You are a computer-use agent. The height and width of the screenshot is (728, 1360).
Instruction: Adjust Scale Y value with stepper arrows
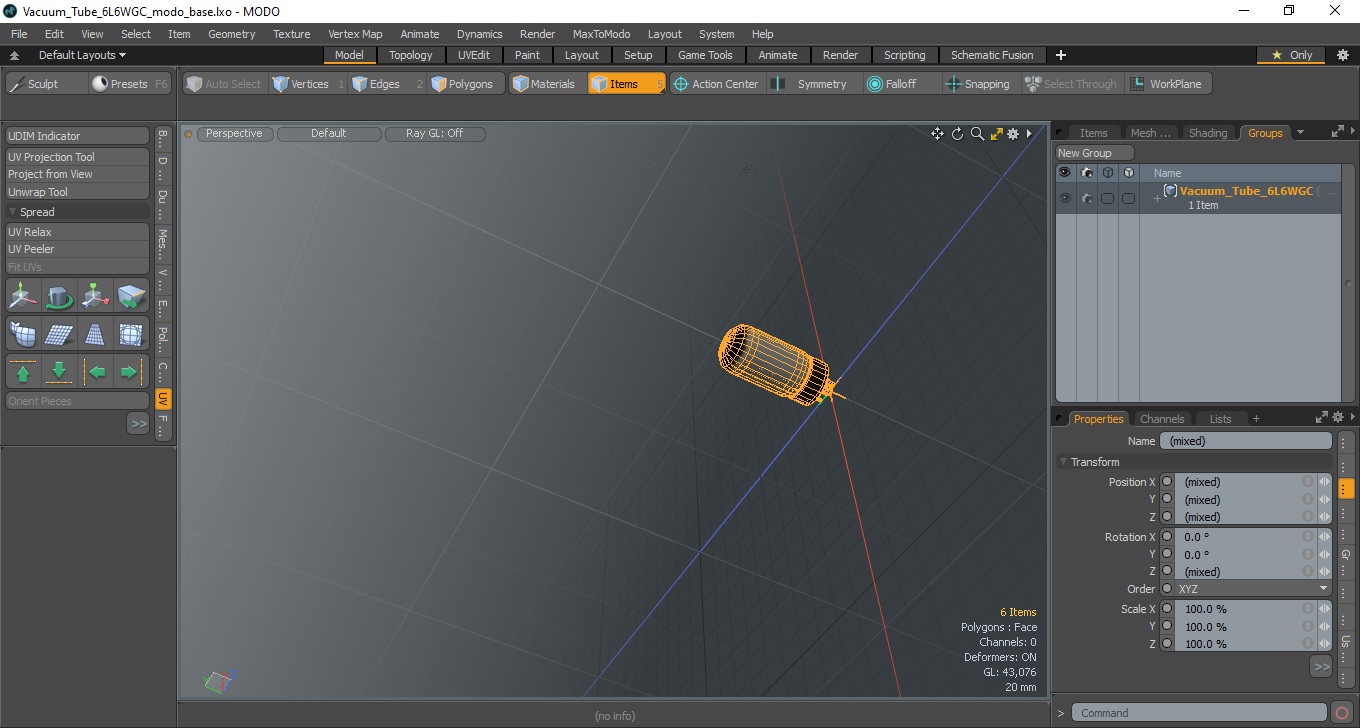[1324, 627]
